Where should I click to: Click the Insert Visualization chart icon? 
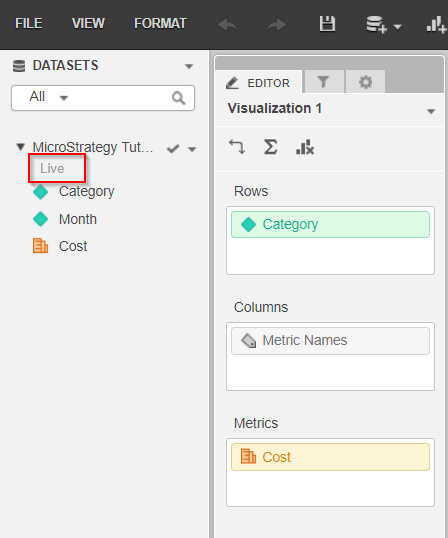click(x=436, y=25)
